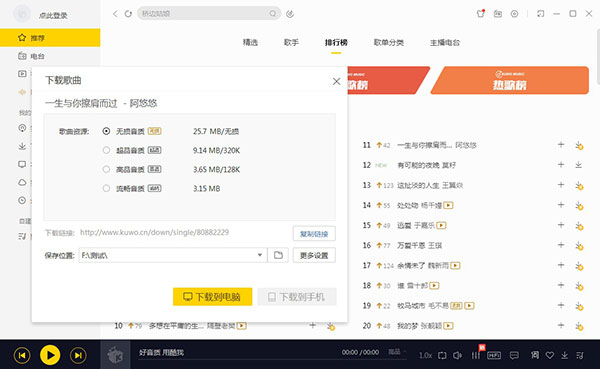Switch to the 歌单分类 tab
The width and height of the screenshot is (600, 369).
click(x=389, y=42)
